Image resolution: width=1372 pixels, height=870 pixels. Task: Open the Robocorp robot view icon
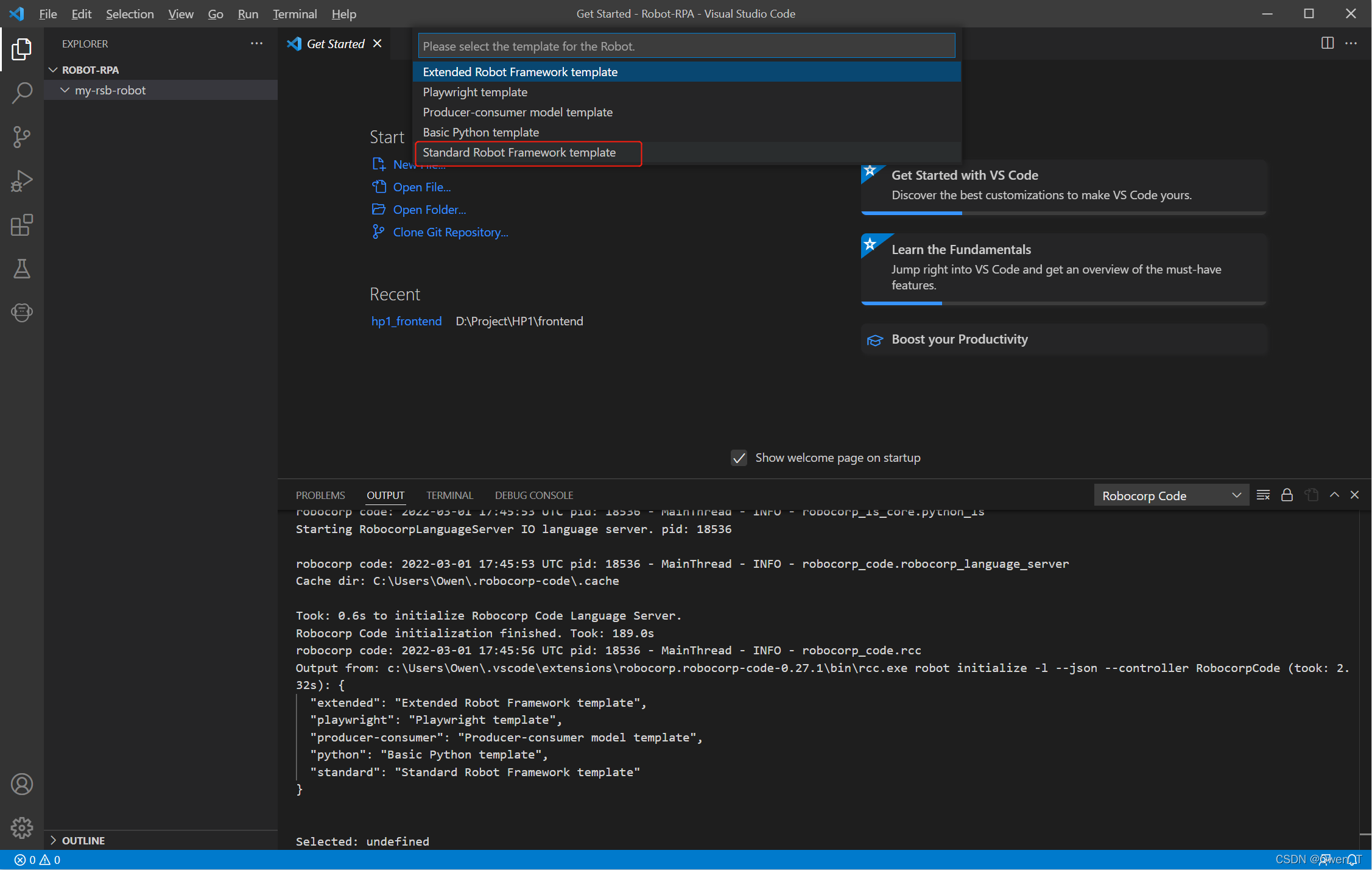point(22,313)
